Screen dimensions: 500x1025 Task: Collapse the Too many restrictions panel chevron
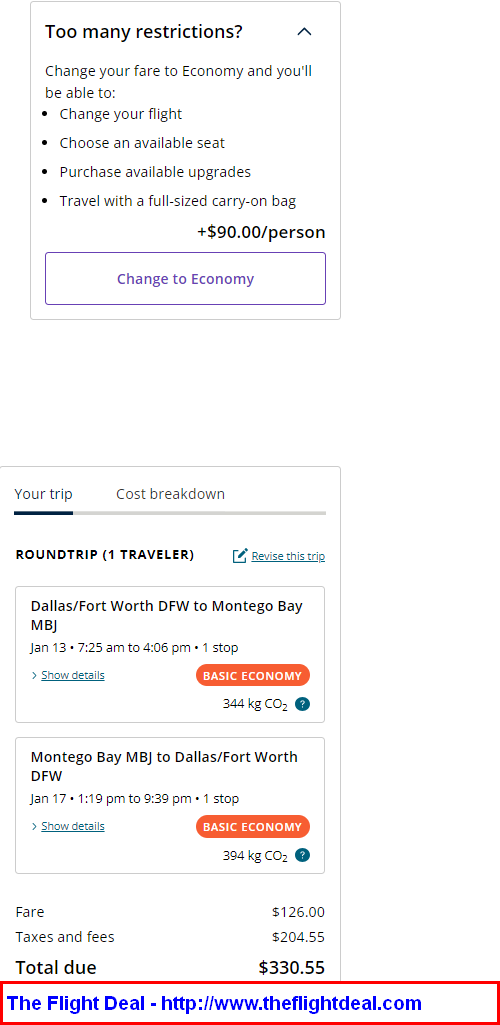(x=305, y=31)
